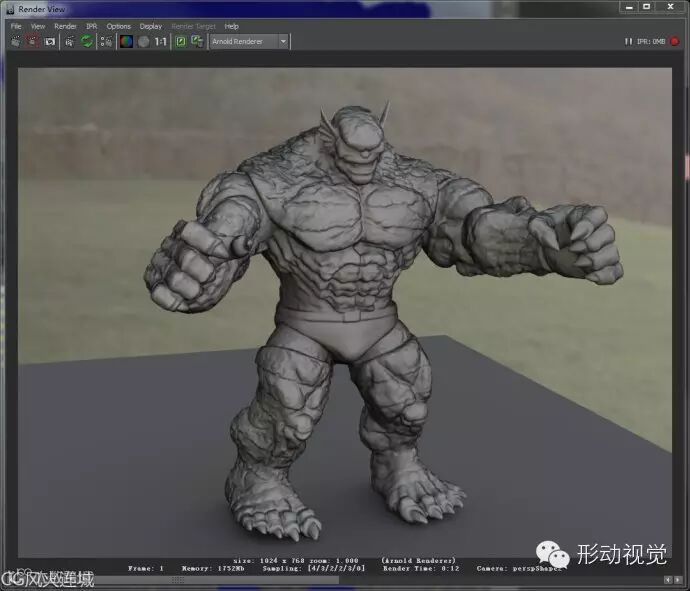
Task: Pause the IPR tuning
Action: 628,42
